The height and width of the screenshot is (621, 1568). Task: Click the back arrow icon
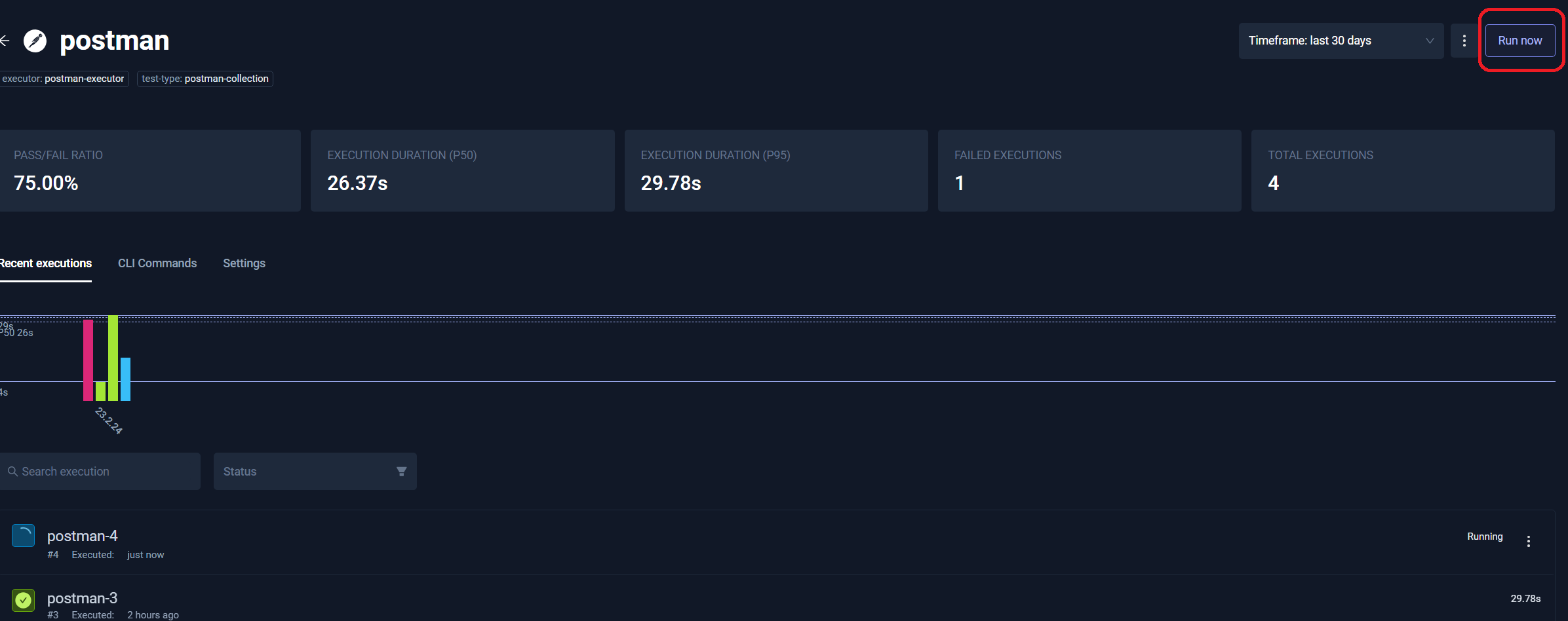tap(5, 41)
